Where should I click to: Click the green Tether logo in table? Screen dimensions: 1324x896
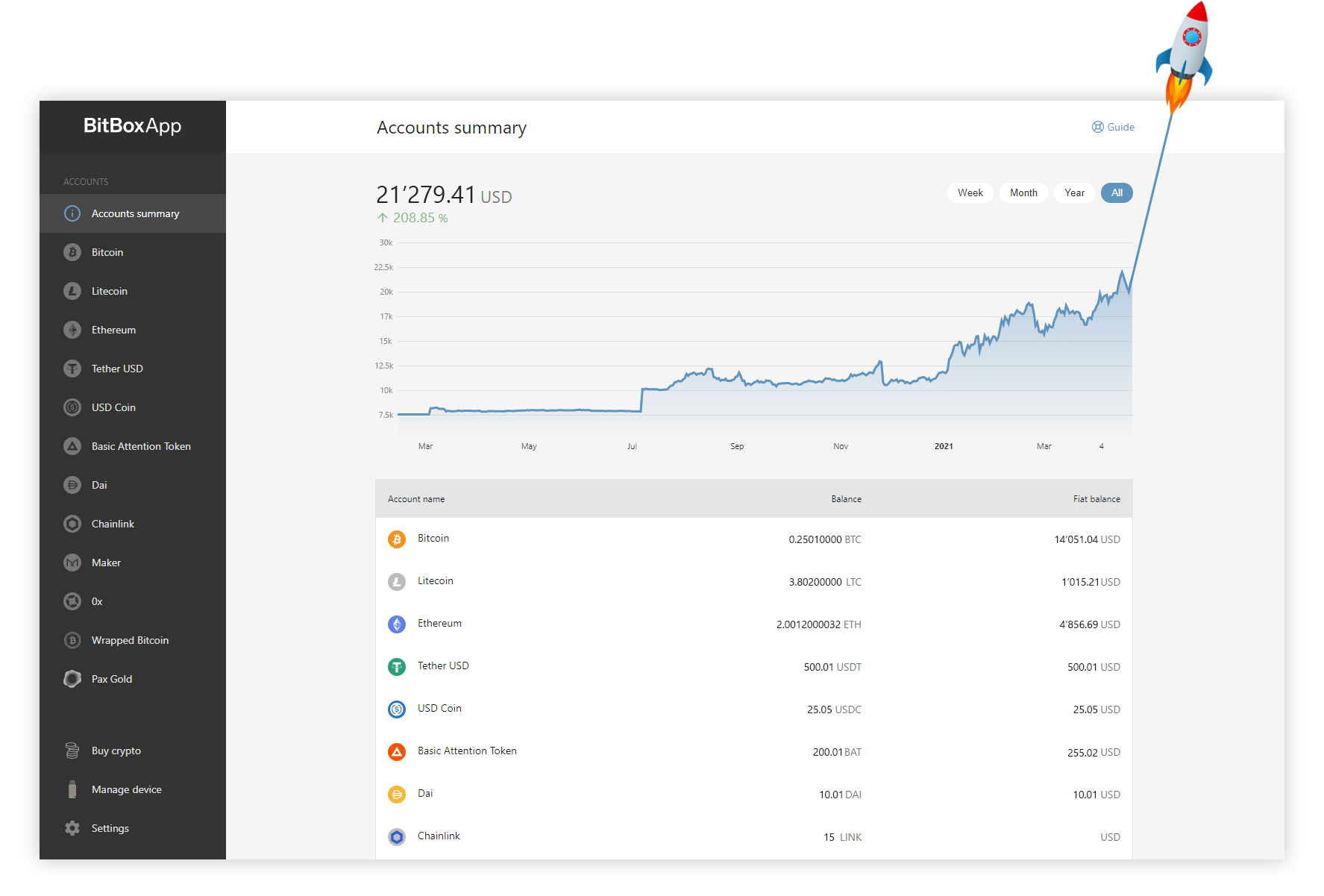(x=397, y=666)
